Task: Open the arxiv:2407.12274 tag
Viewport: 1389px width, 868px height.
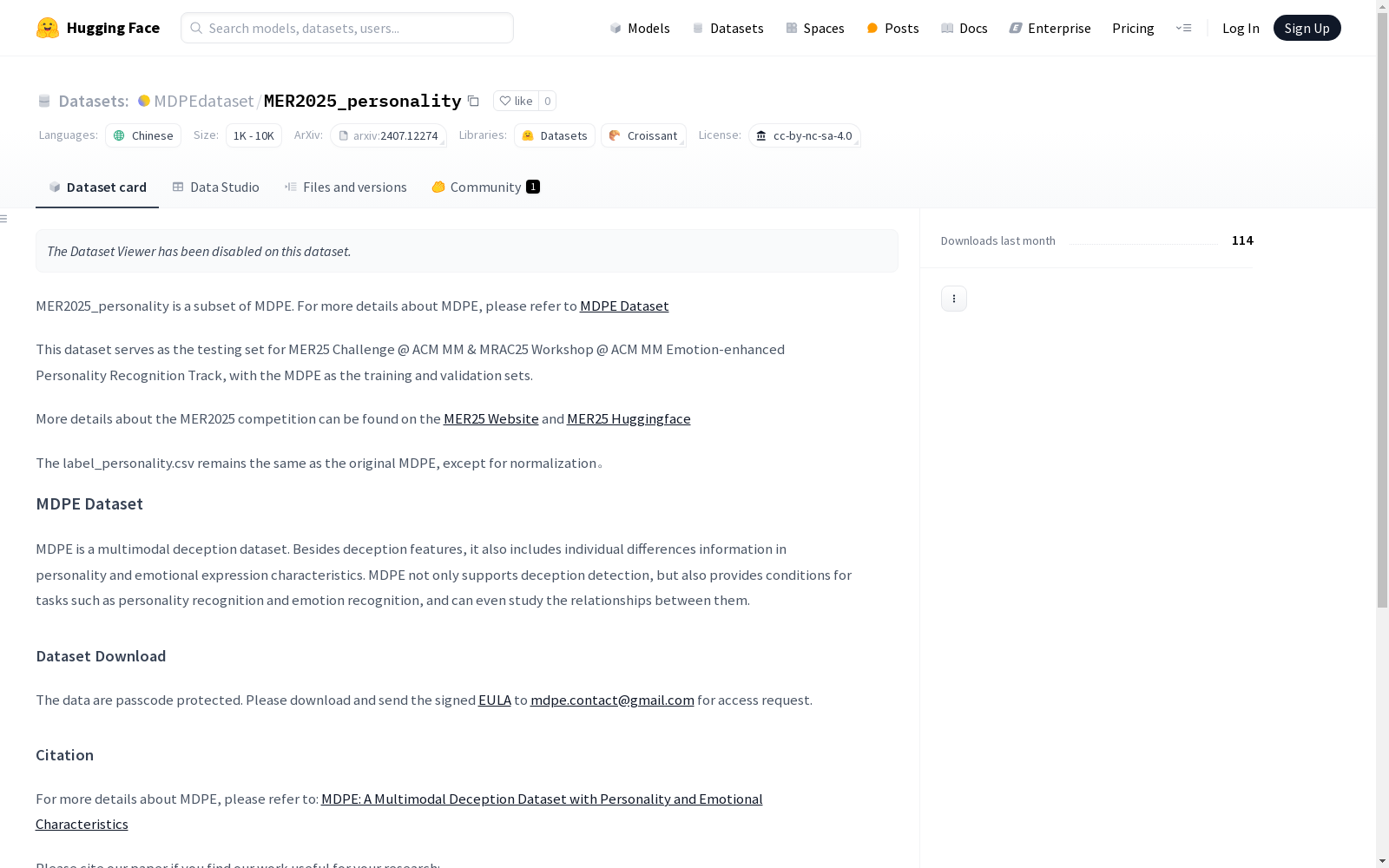Action: (388, 135)
